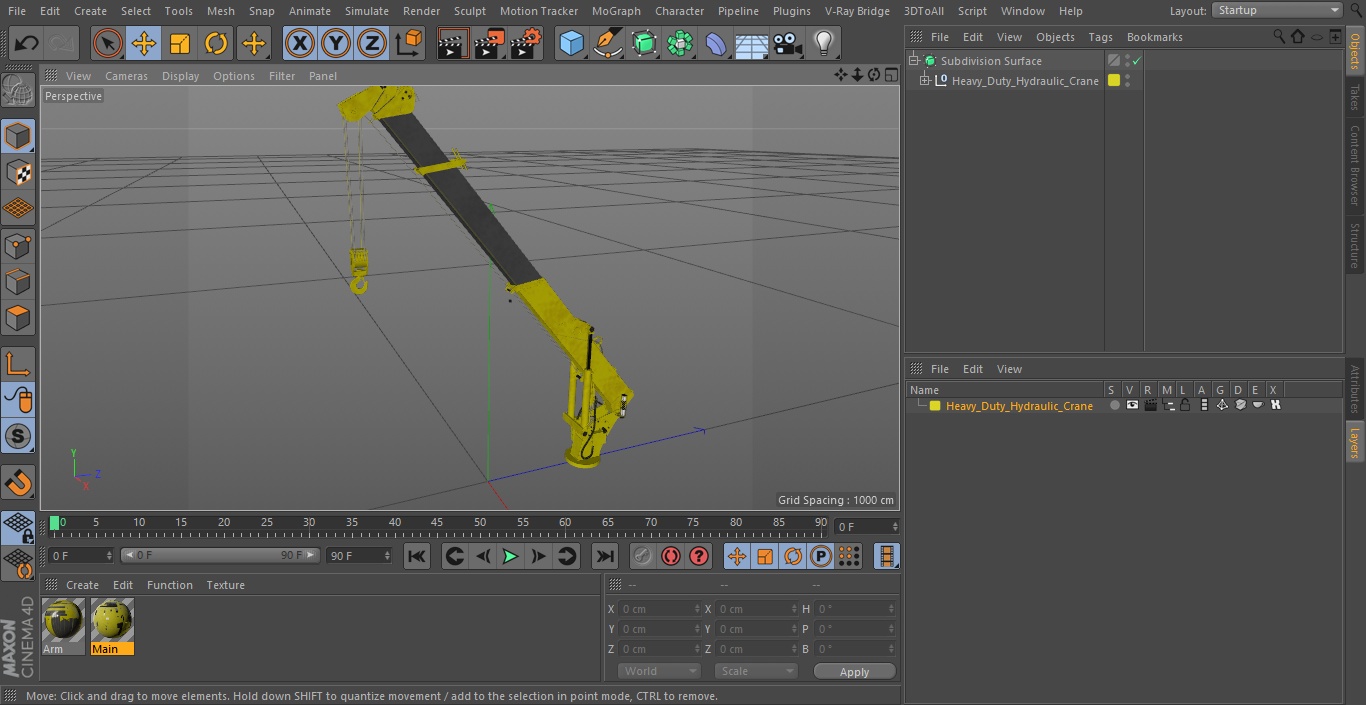Toggle layer render clapperboard icon

coord(1150,405)
